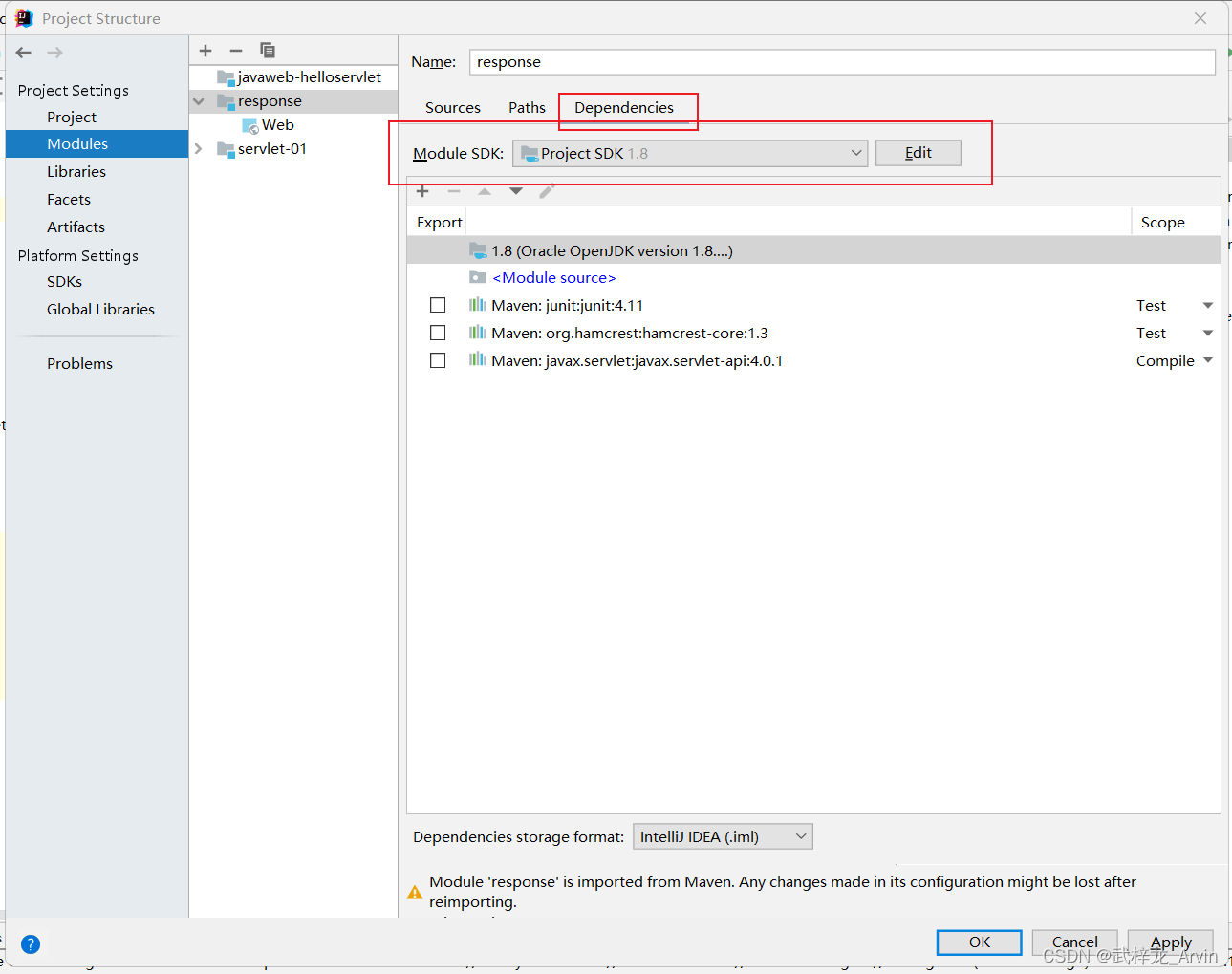
Task: Open scope dropdown for javax.servlet-api
Action: 1208,360
